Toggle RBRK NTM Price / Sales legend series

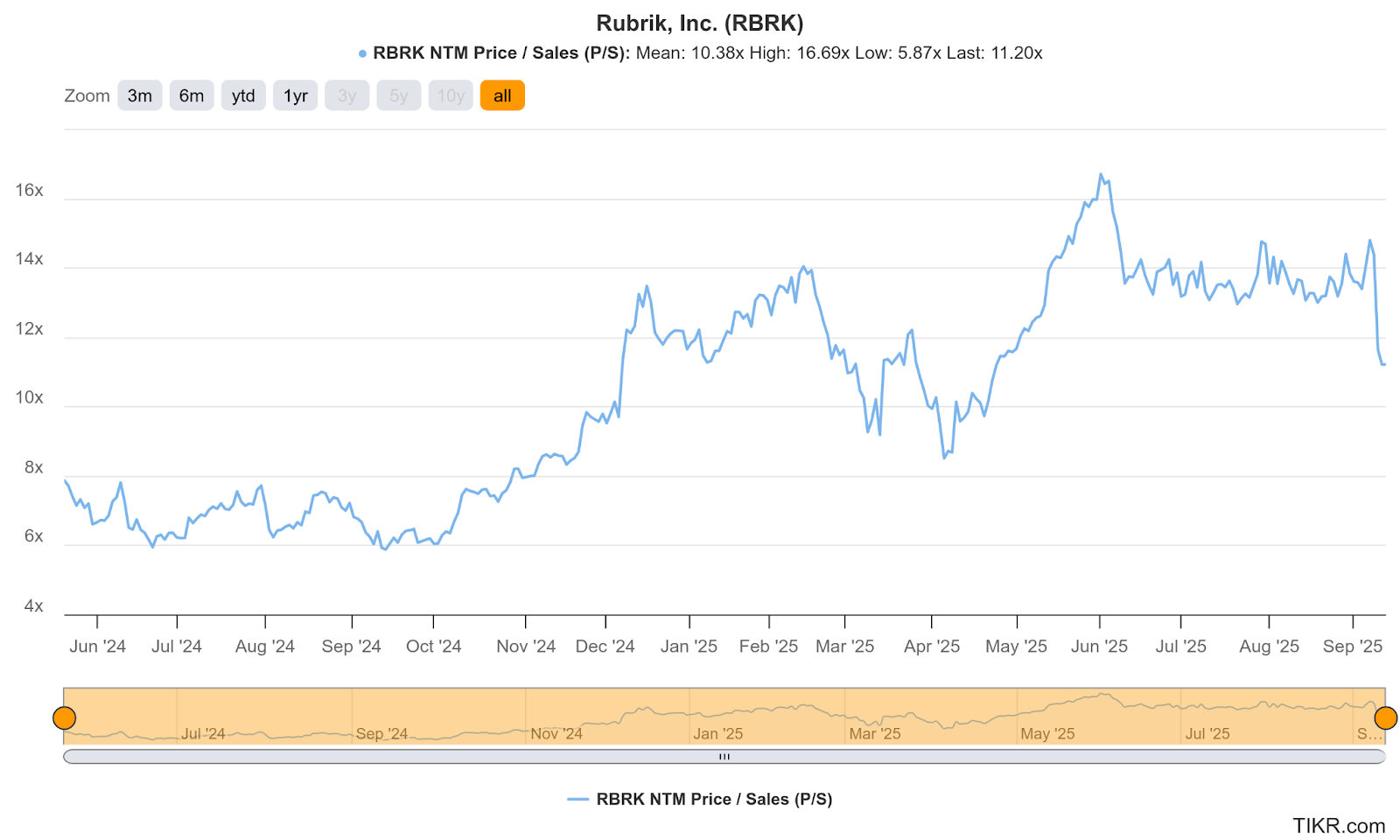[x=700, y=799]
